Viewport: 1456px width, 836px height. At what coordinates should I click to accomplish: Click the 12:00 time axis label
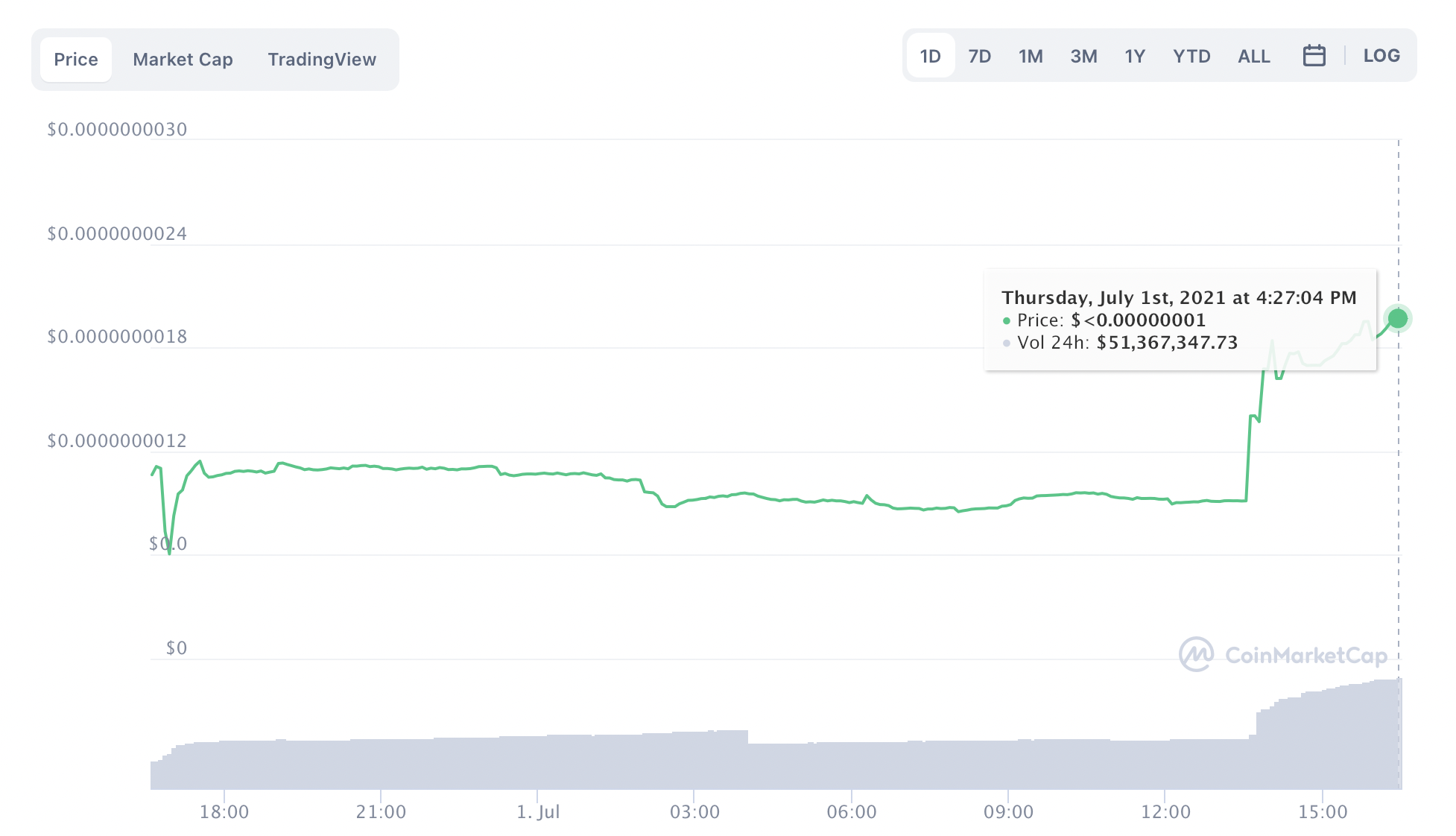click(x=1165, y=812)
